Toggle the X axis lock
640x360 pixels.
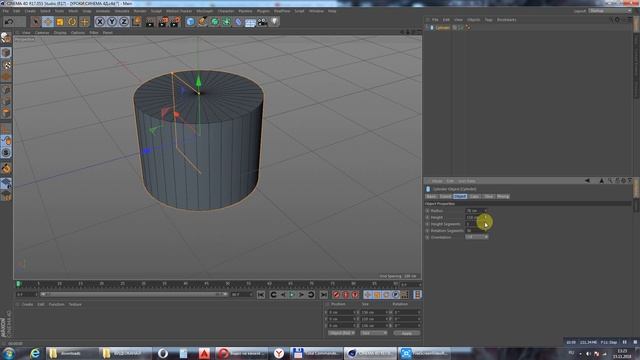(100, 22)
